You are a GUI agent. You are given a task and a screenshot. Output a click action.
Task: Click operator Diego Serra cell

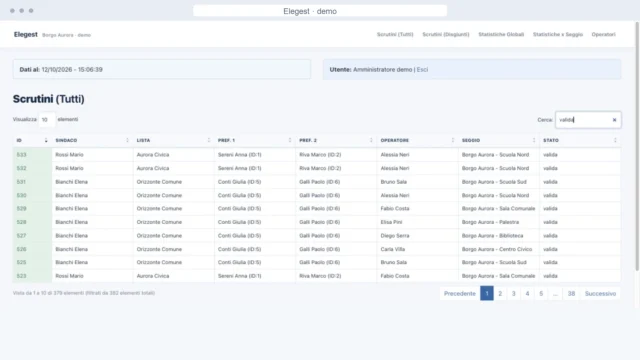418,236
